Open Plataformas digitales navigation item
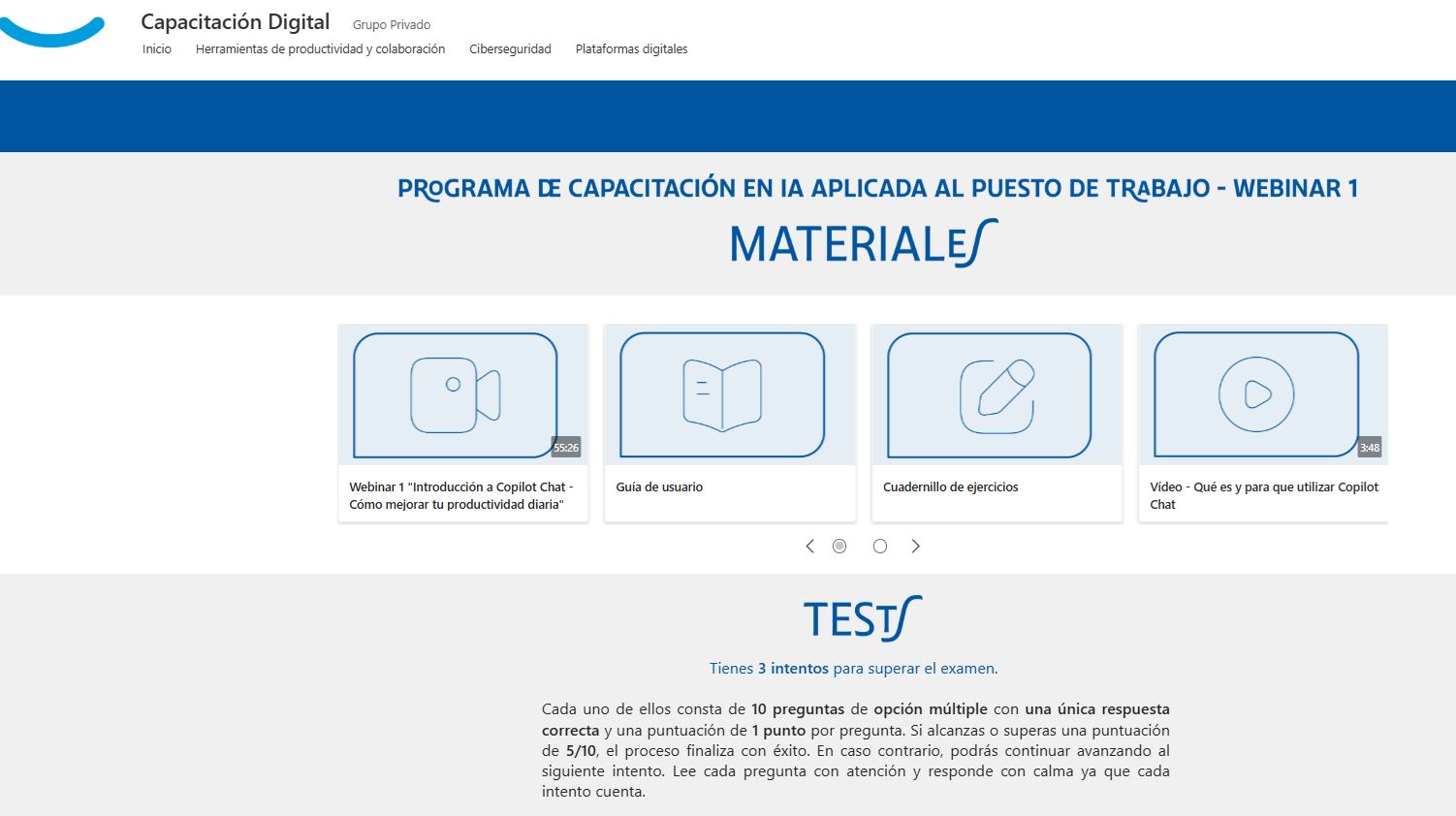 tap(631, 49)
